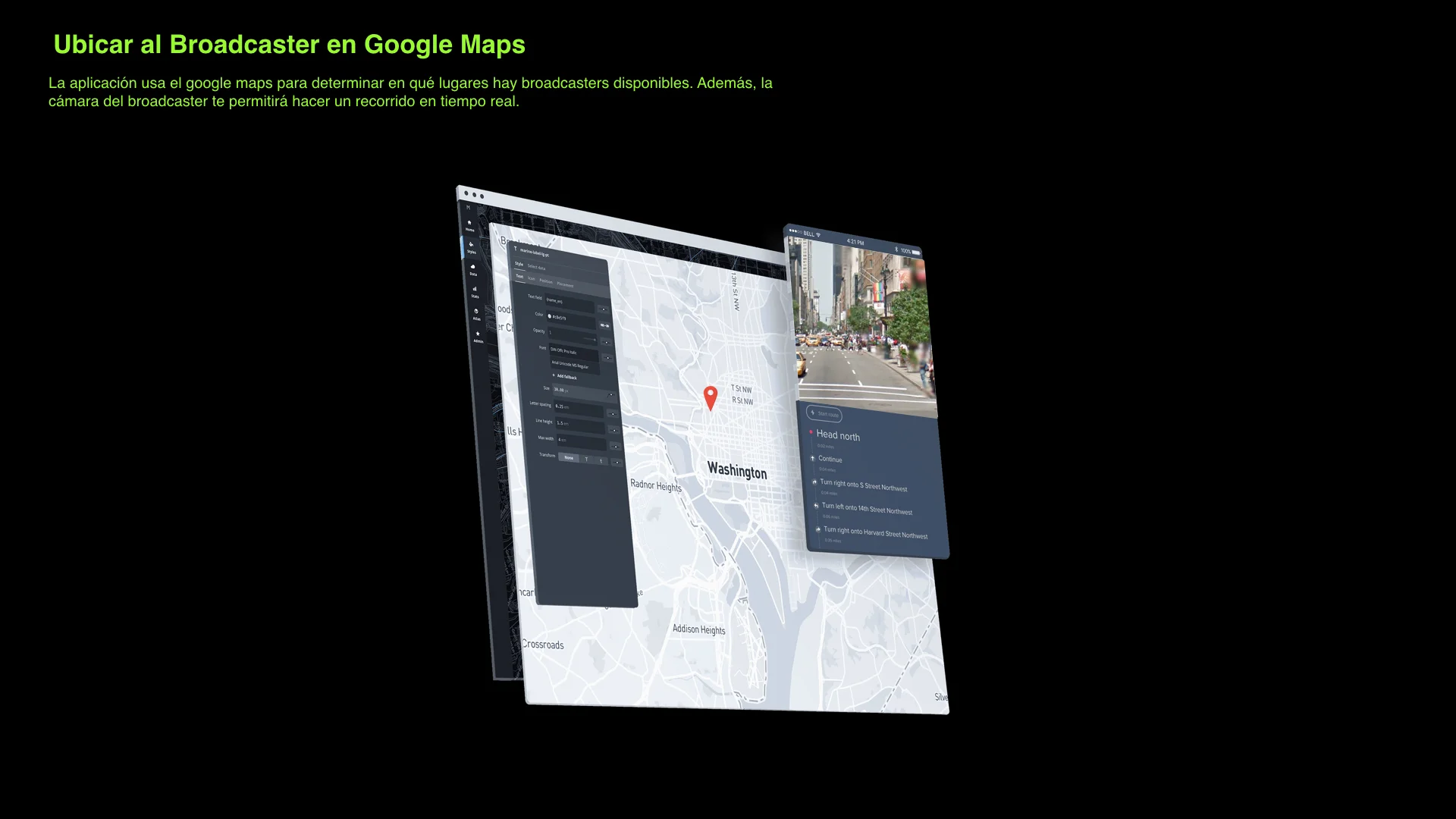Switch to the Select data tab
Screen dimensions: 1456x819
(x=536, y=267)
